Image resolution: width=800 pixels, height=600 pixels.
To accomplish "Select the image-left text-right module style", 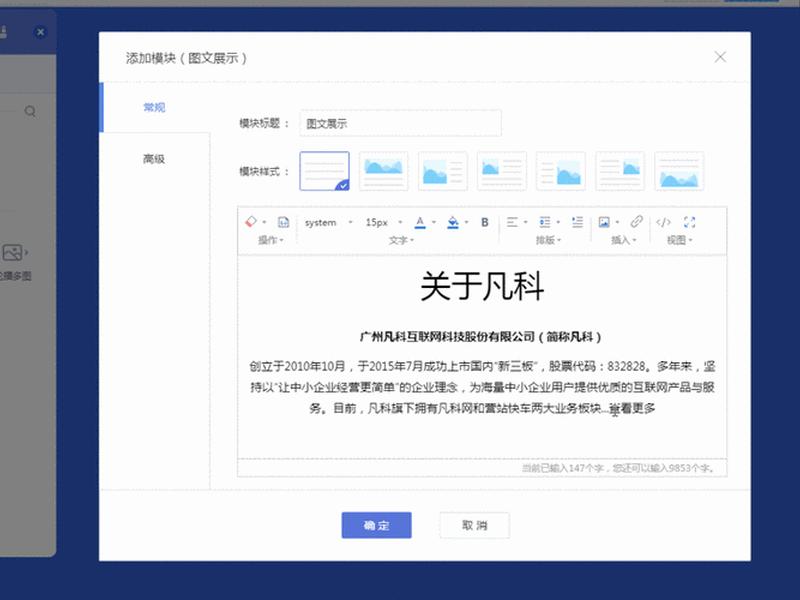I will pyautogui.click(x=443, y=171).
